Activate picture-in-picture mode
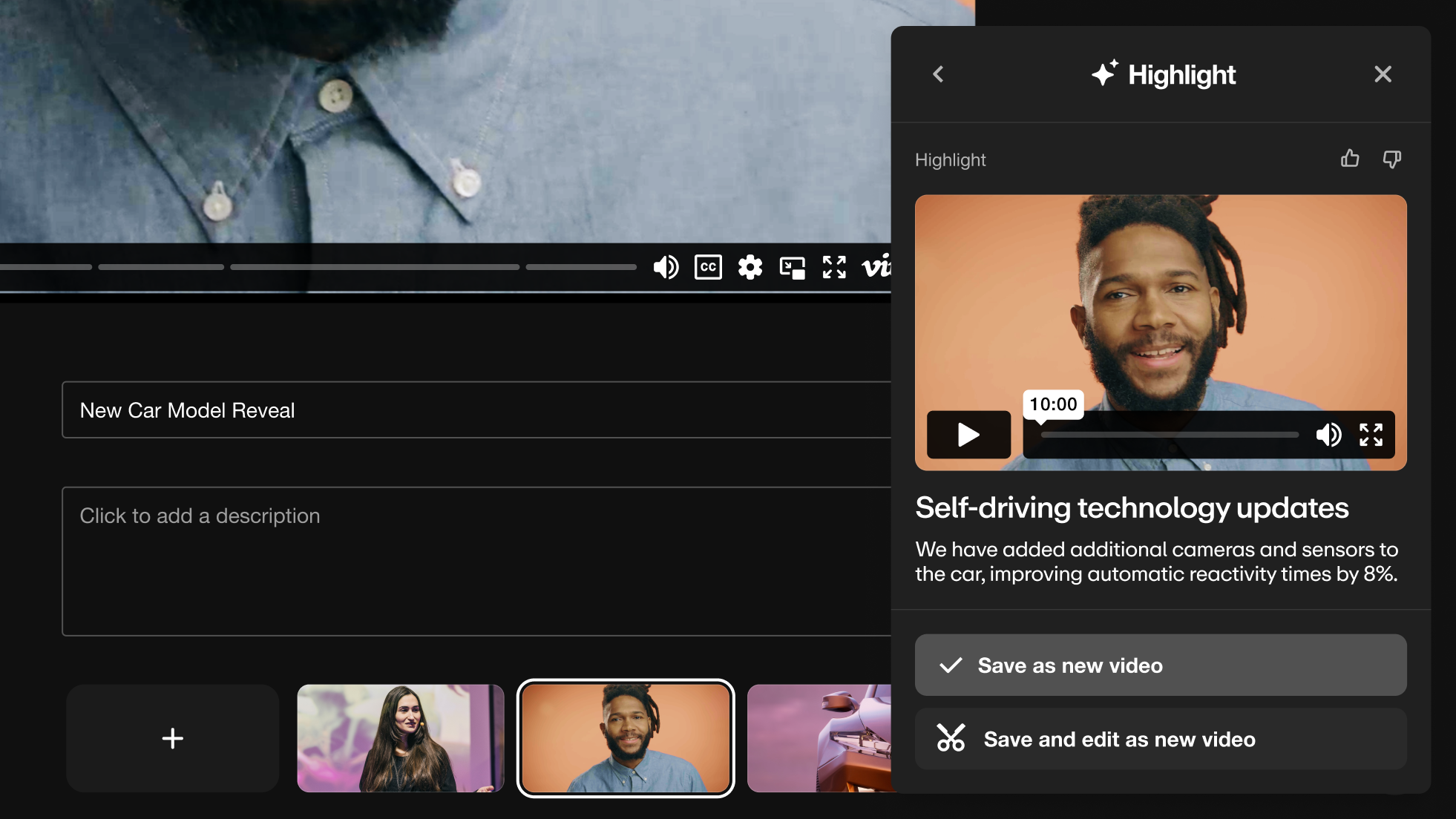Screen dimensions: 1456x819 [792, 268]
